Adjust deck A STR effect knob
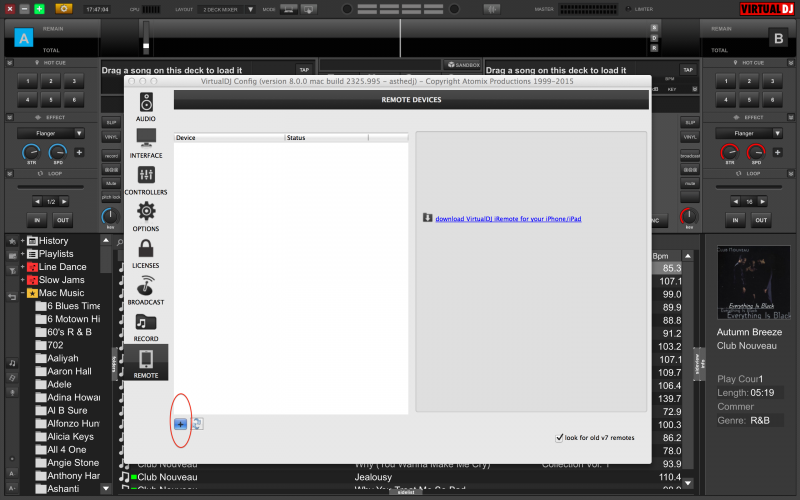 point(31,153)
